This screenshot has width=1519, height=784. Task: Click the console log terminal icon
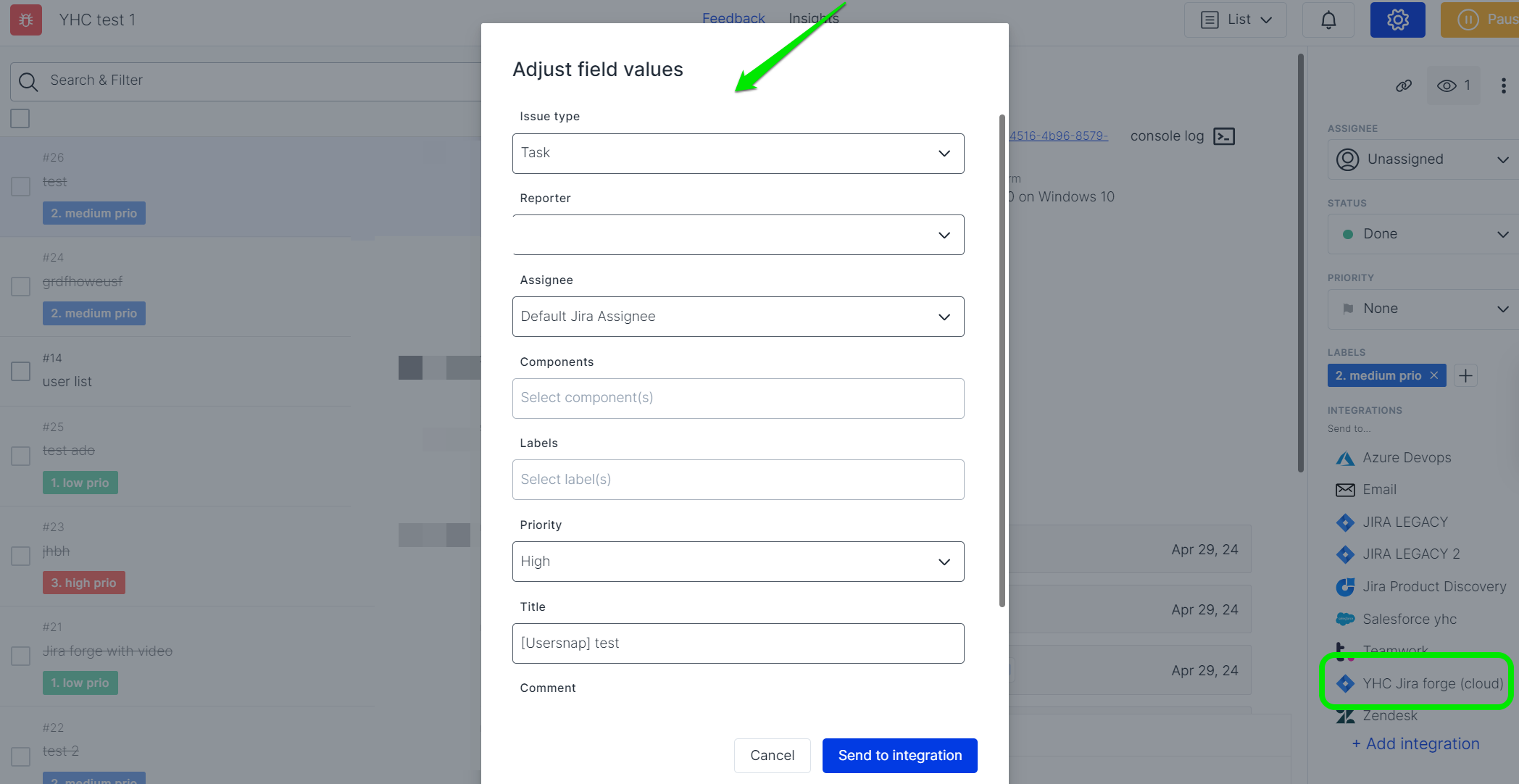tap(1224, 136)
